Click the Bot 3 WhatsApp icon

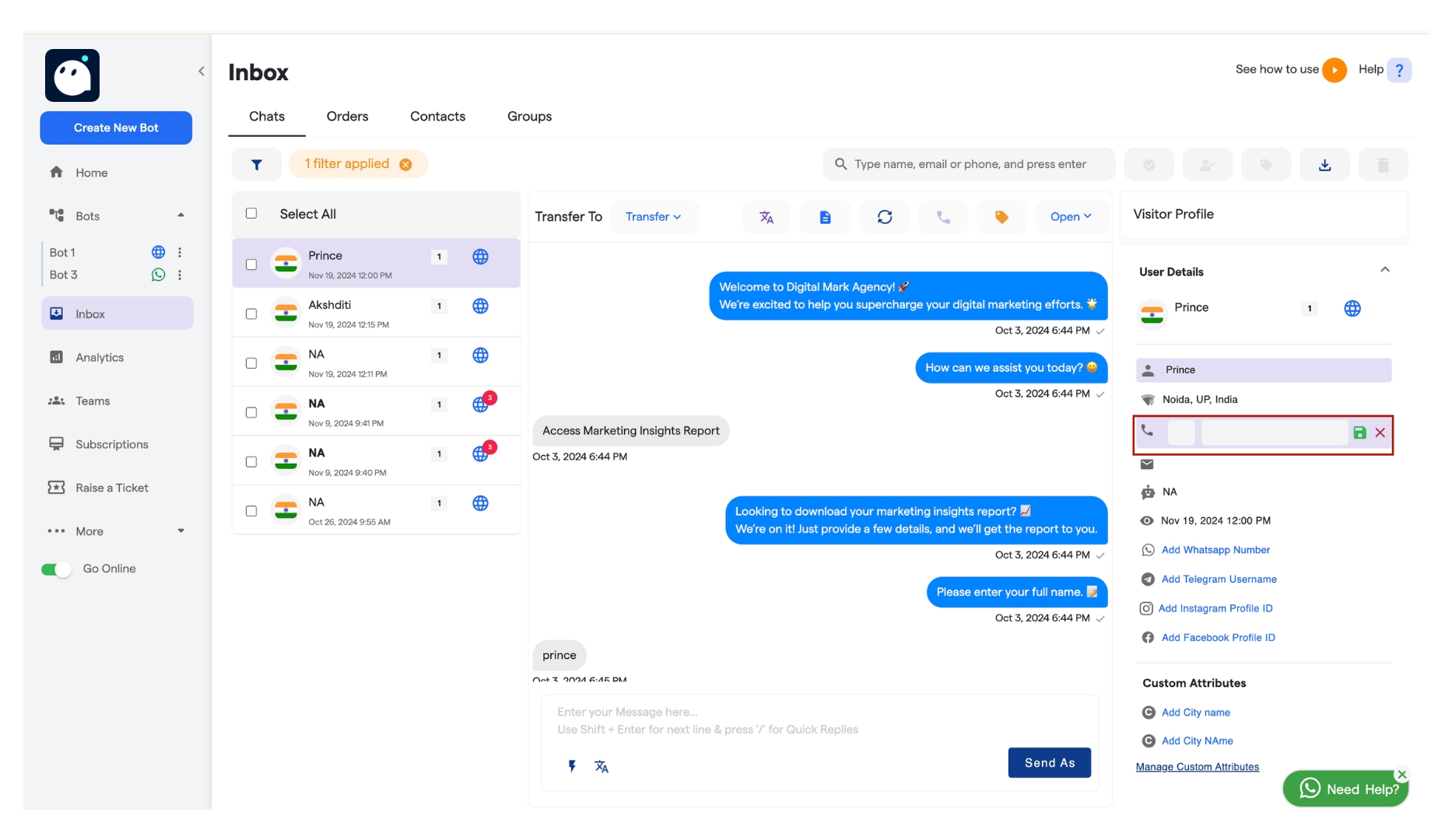click(x=158, y=275)
